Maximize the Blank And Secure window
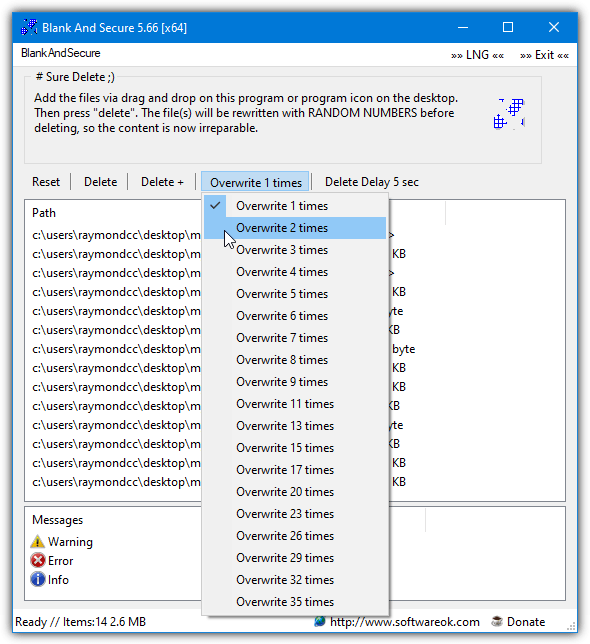Screen dimensions: 590x644 click(x=508, y=28)
